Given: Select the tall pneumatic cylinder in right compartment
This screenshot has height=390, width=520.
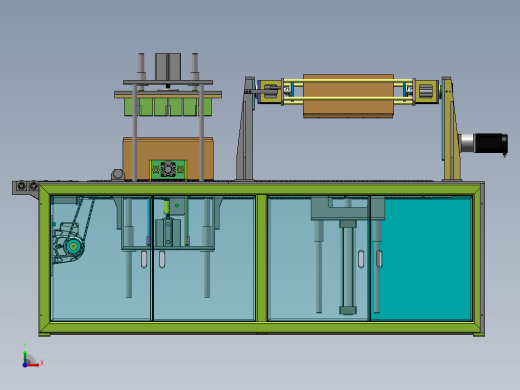Looking at the screenshot, I should tap(348, 267).
